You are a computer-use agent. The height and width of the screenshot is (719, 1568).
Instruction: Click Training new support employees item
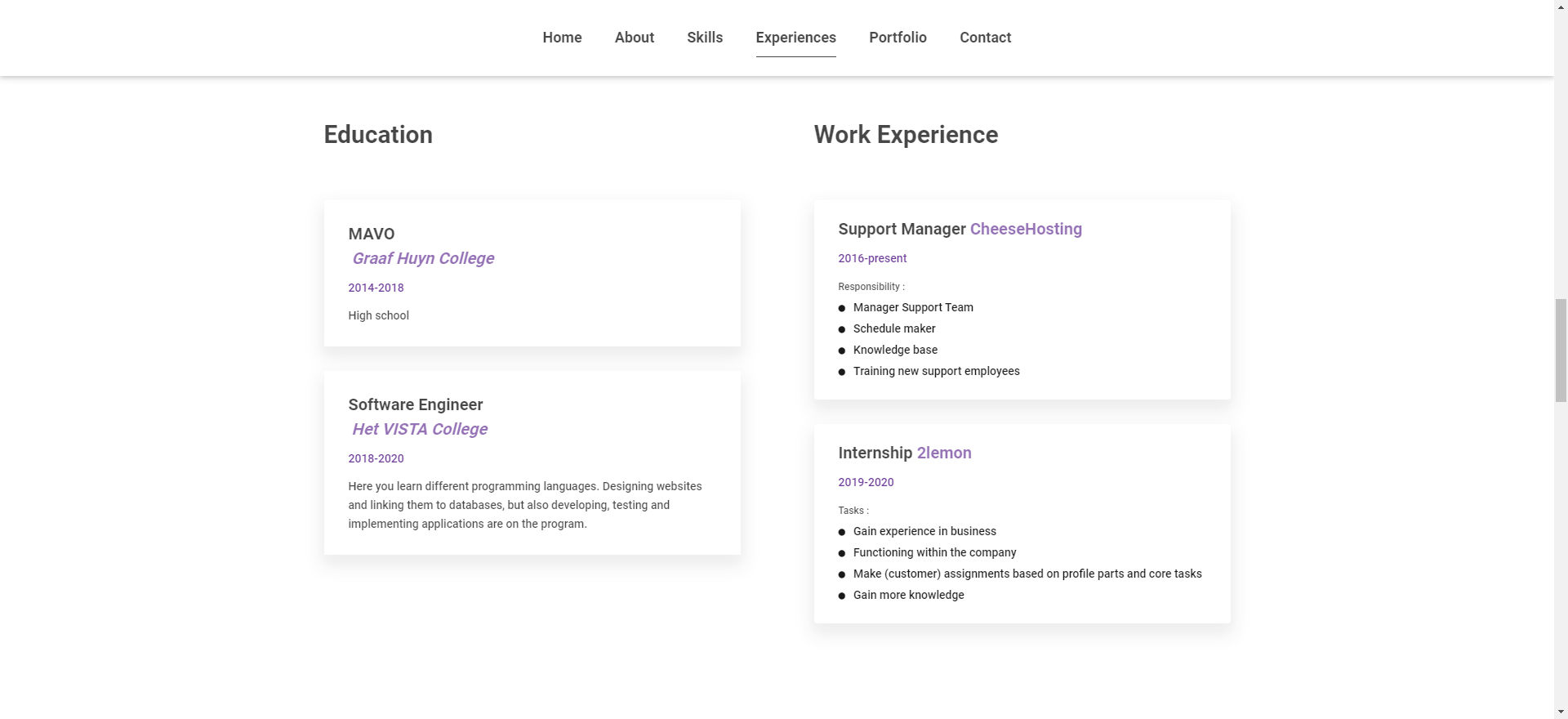pyautogui.click(x=936, y=372)
